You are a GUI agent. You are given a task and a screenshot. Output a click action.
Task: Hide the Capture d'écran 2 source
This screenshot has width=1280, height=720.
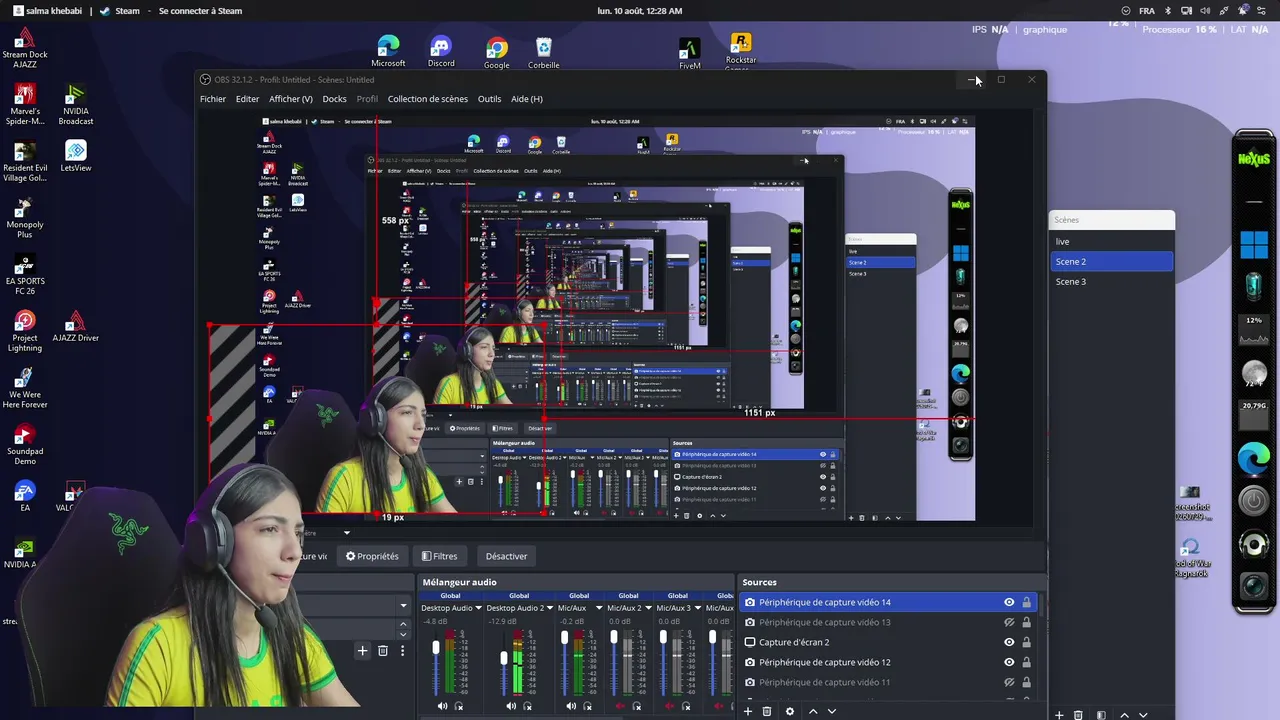coord(1009,642)
